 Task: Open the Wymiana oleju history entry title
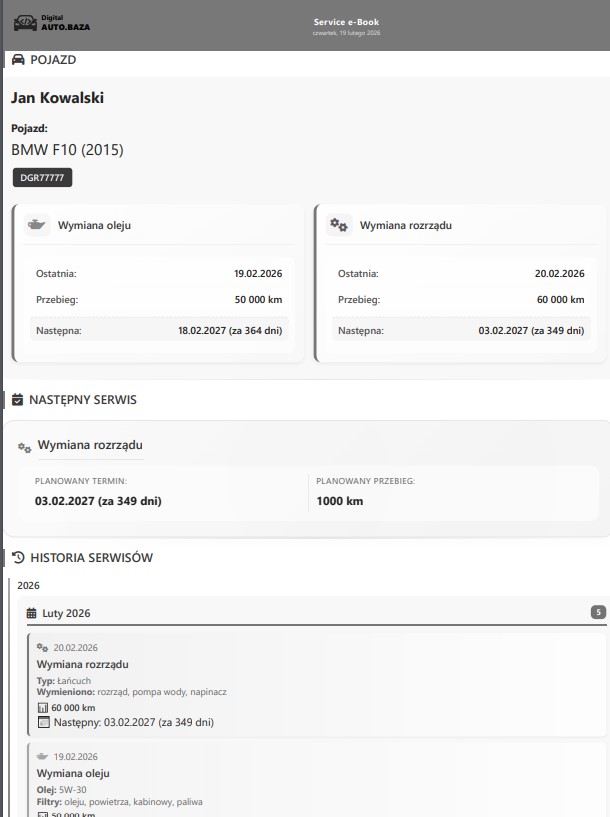(x=73, y=773)
